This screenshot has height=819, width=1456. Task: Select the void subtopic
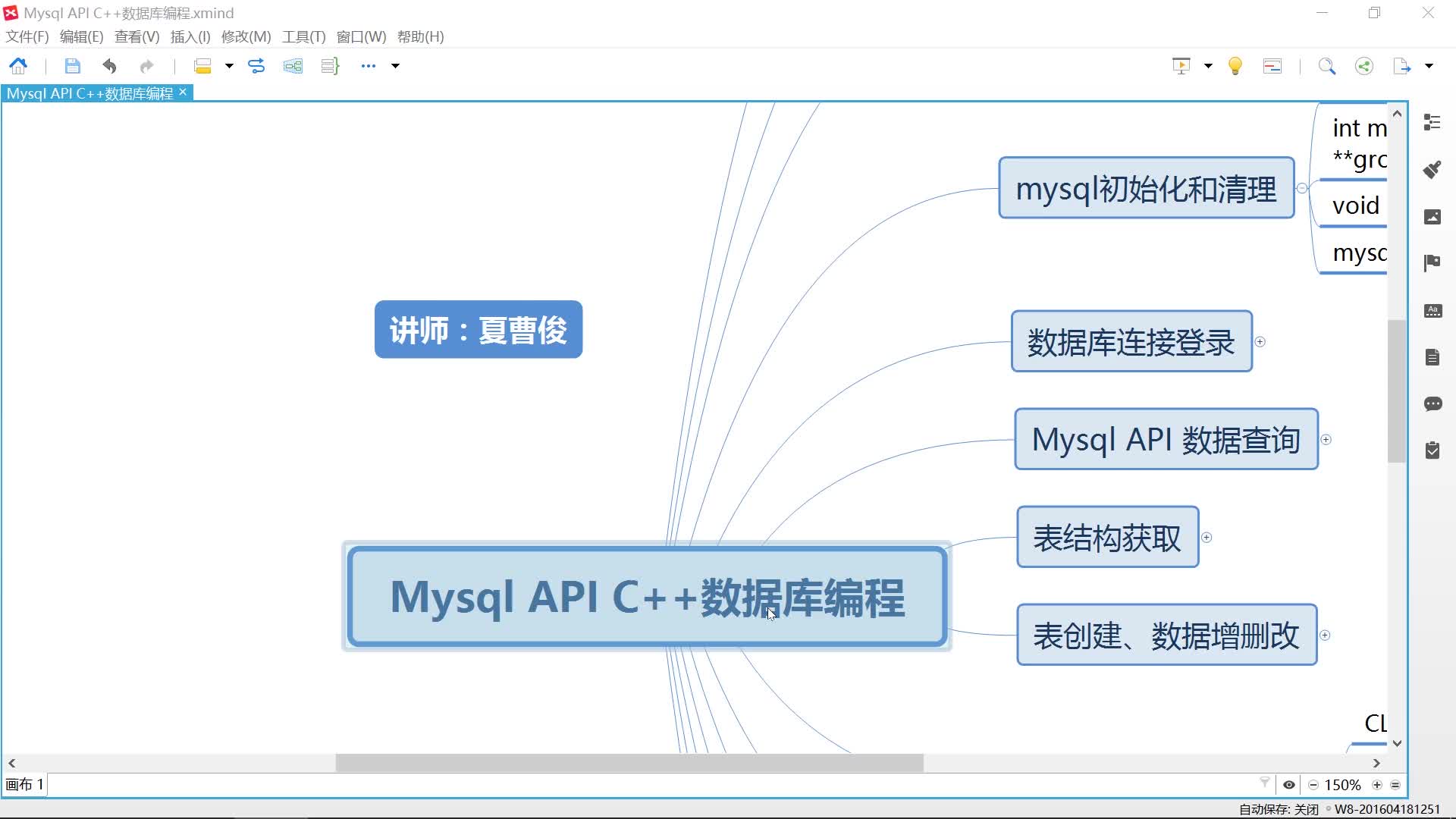click(x=1355, y=205)
